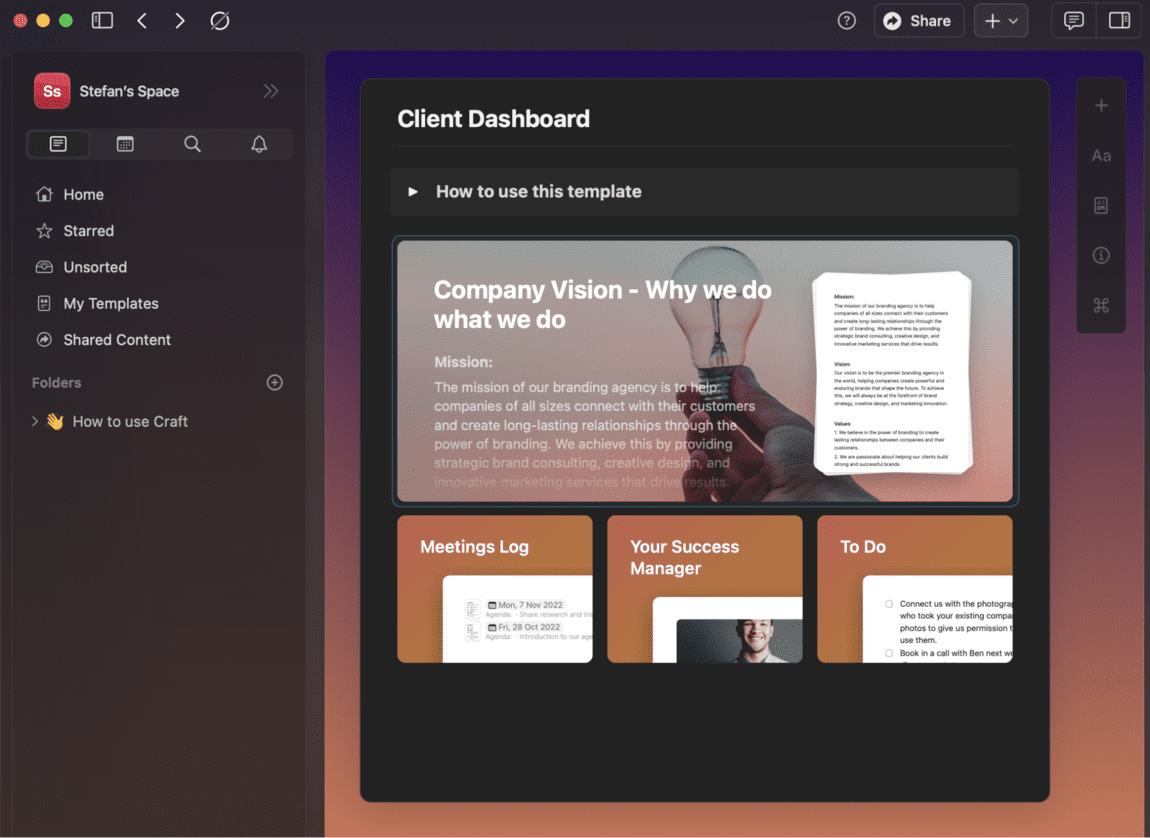Add a new folder with plus icon

coord(274,382)
